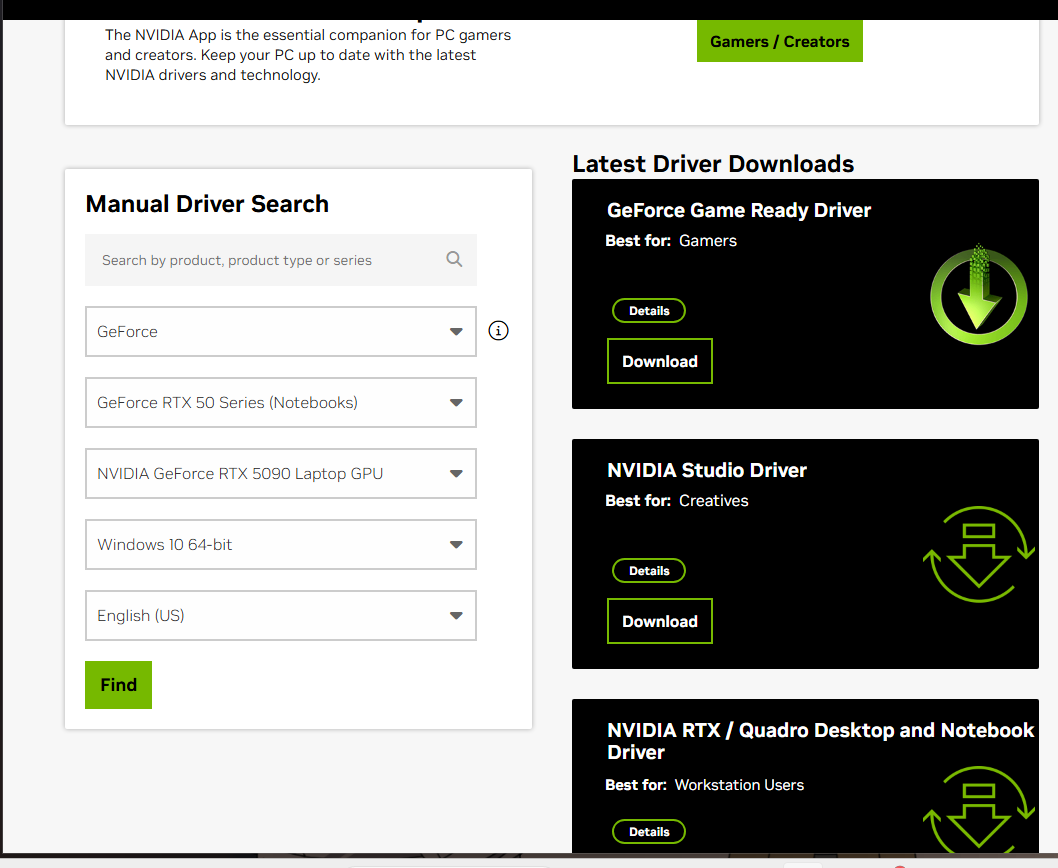The height and width of the screenshot is (868, 1058).
Task: Click the info icon beside GeForce dropdown
Action: [498, 331]
